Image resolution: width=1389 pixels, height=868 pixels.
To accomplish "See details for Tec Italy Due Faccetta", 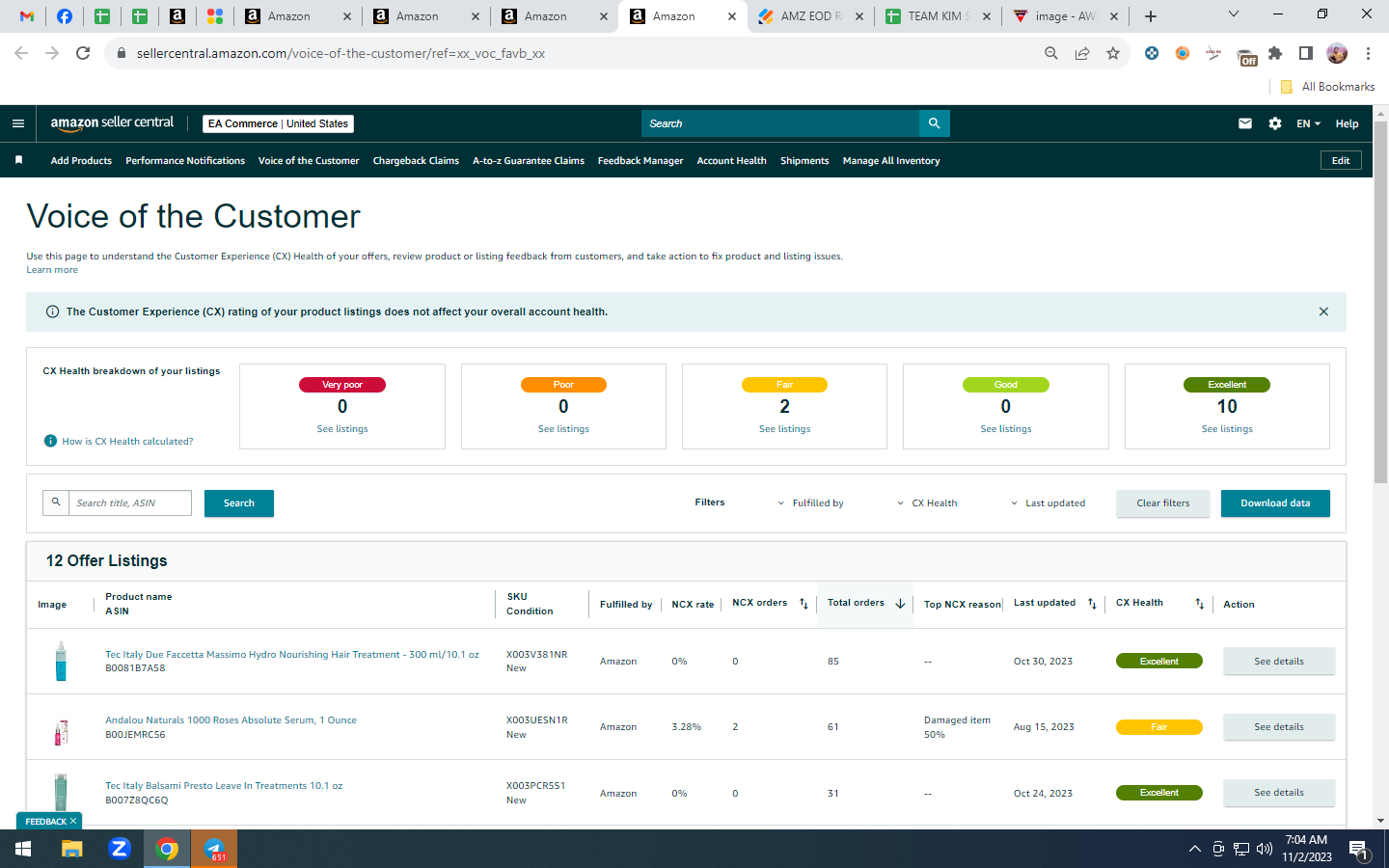I will click(x=1279, y=662).
